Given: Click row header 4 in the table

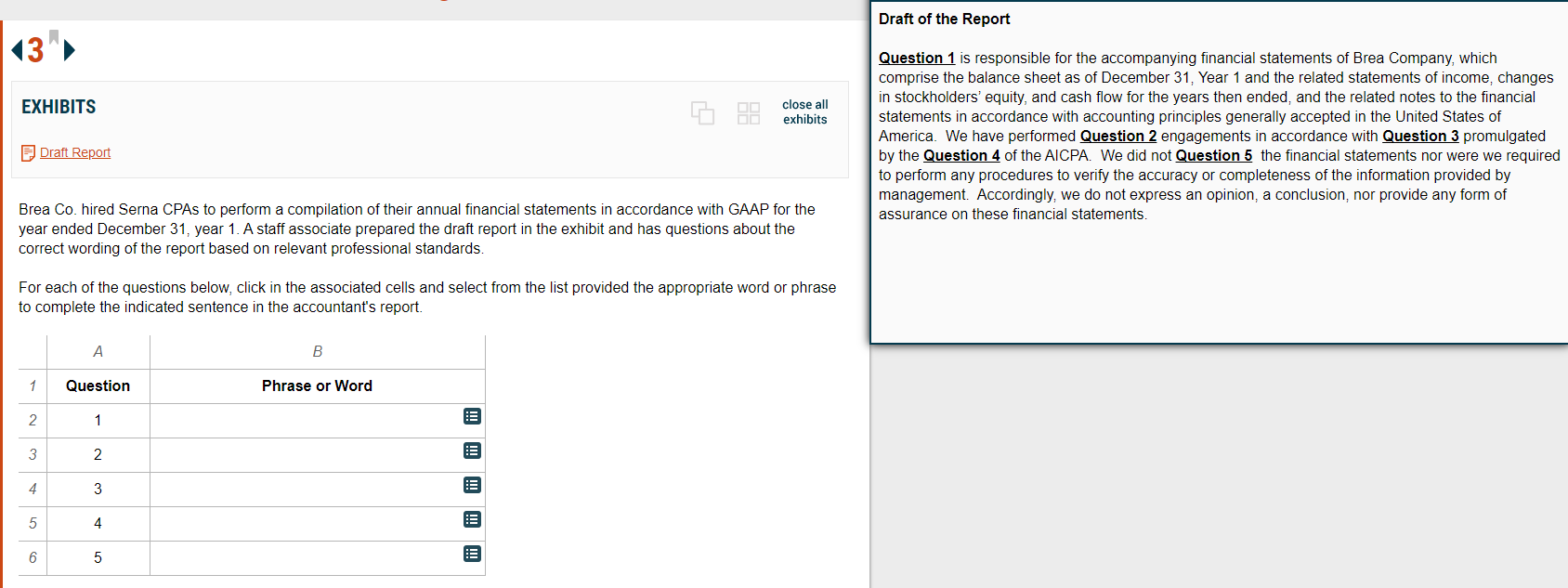Looking at the screenshot, I should (x=31, y=489).
